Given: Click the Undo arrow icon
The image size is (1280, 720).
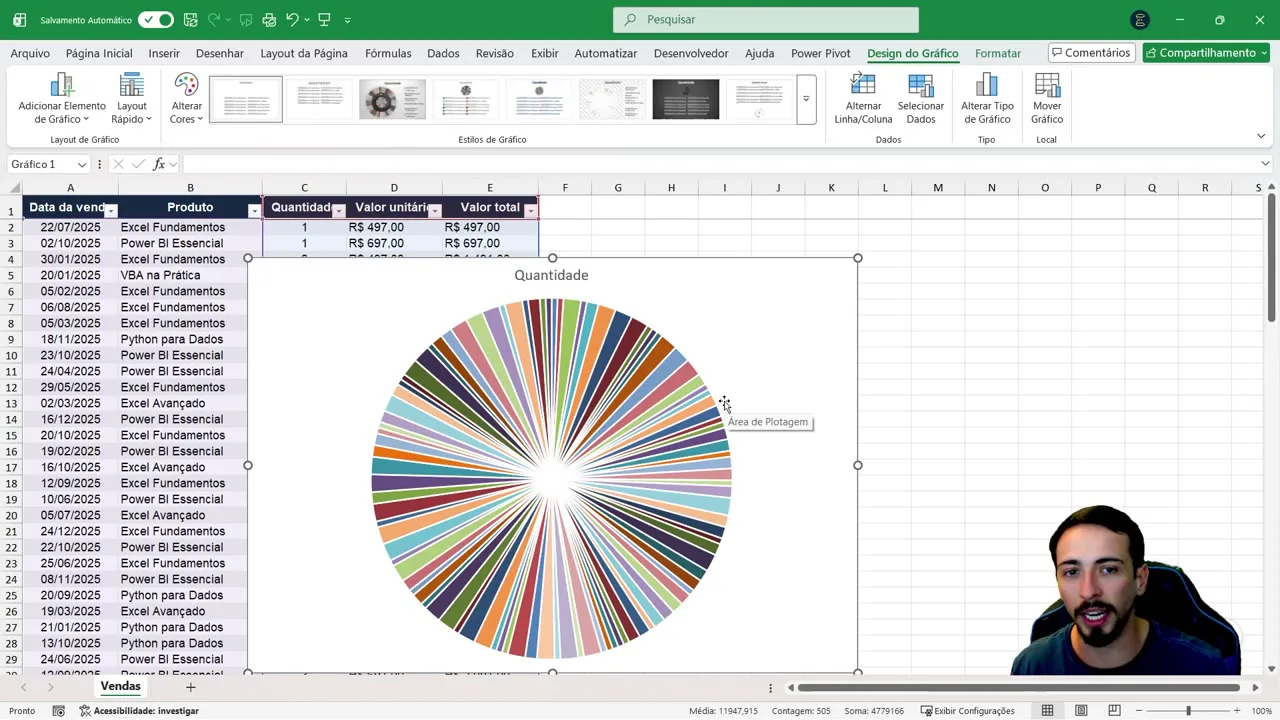Looking at the screenshot, I should 292,20.
